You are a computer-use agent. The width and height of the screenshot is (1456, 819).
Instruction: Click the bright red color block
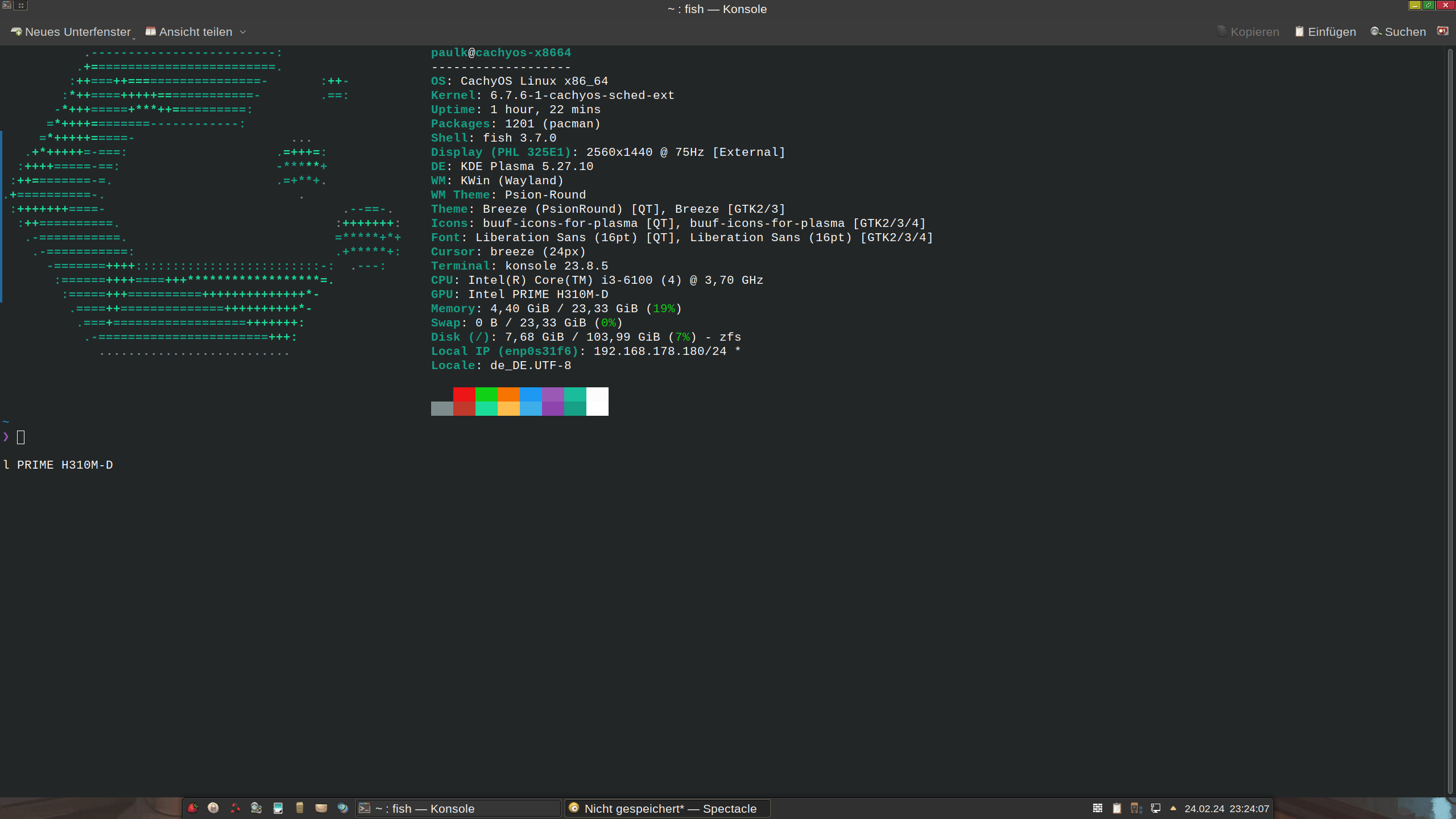pos(464,394)
